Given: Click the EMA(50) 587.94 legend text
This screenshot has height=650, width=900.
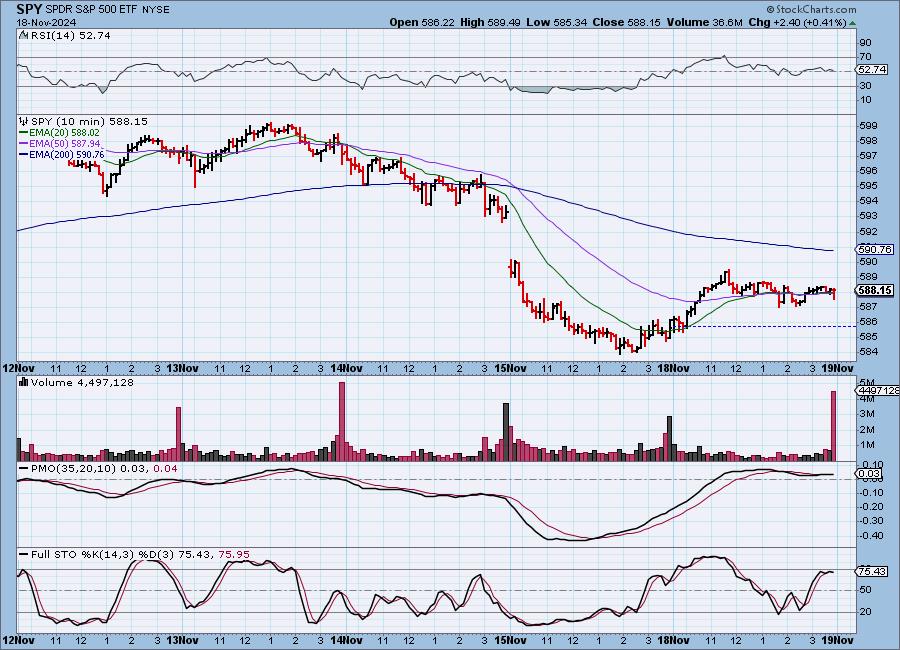Looking at the screenshot, I should (x=64, y=144).
